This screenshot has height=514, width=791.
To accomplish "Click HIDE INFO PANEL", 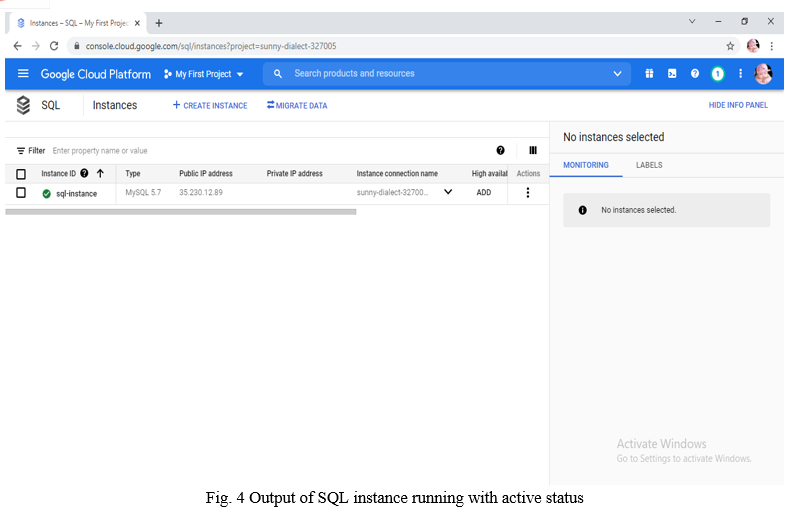I will click(738, 105).
